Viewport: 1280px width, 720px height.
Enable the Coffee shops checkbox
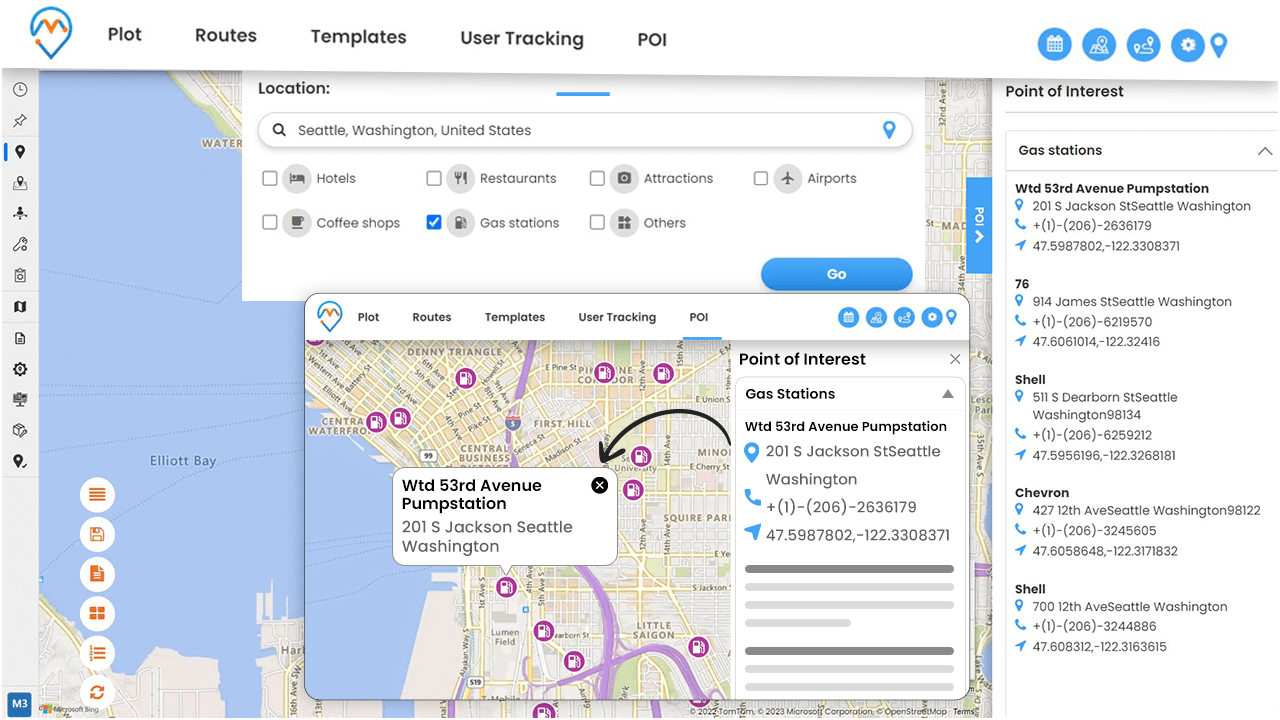pos(270,222)
